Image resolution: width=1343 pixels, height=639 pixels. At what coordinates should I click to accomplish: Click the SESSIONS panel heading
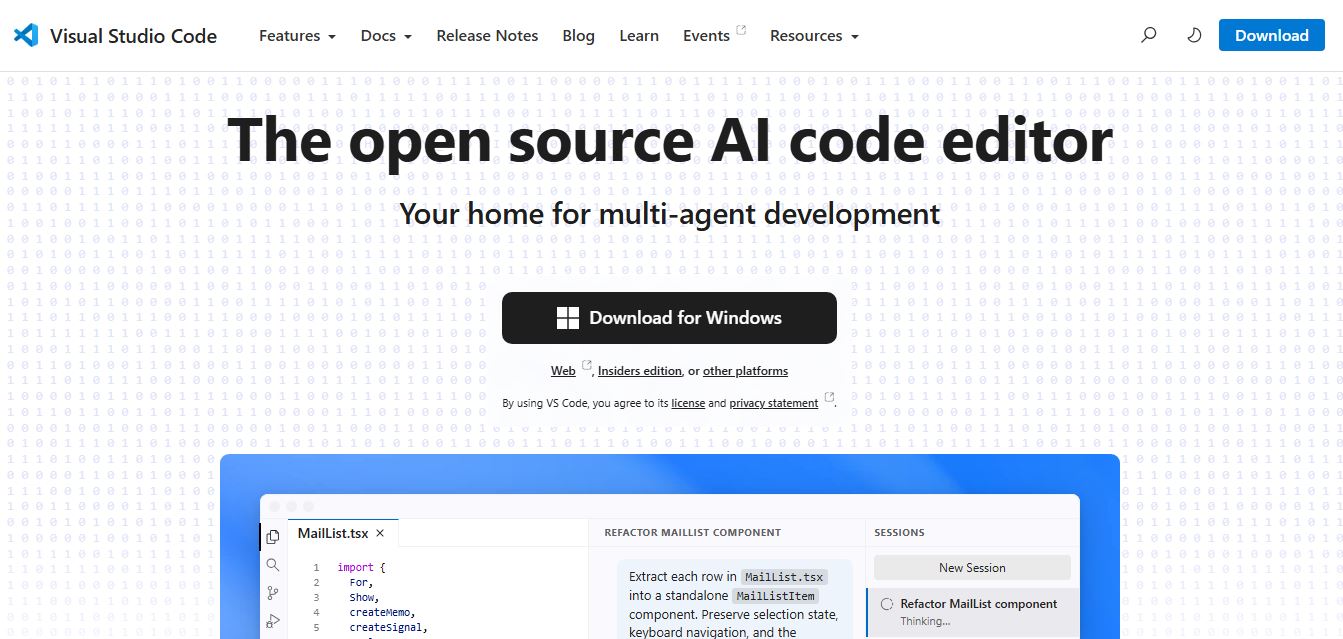point(899,533)
